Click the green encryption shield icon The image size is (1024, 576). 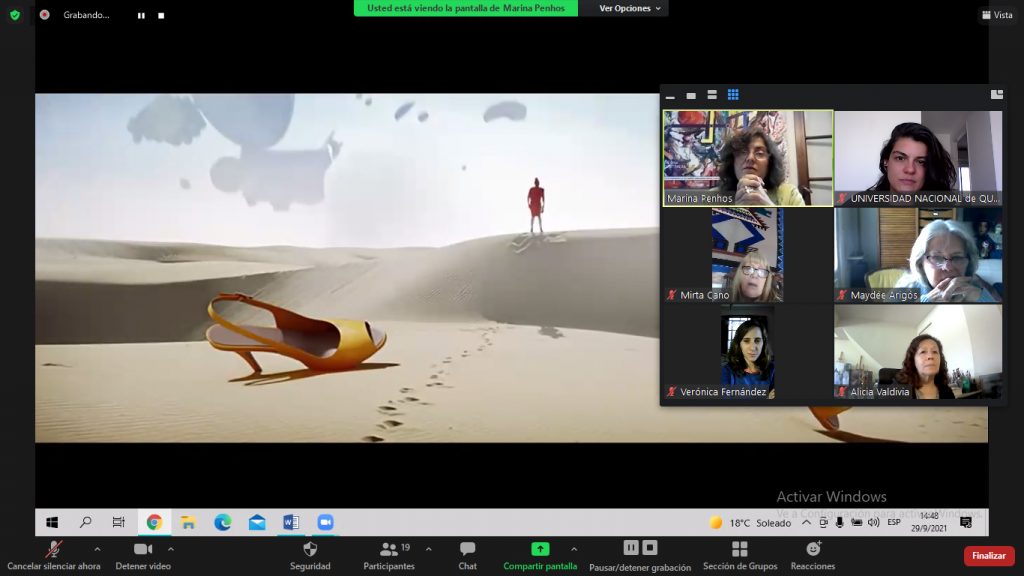pyautogui.click(x=14, y=15)
